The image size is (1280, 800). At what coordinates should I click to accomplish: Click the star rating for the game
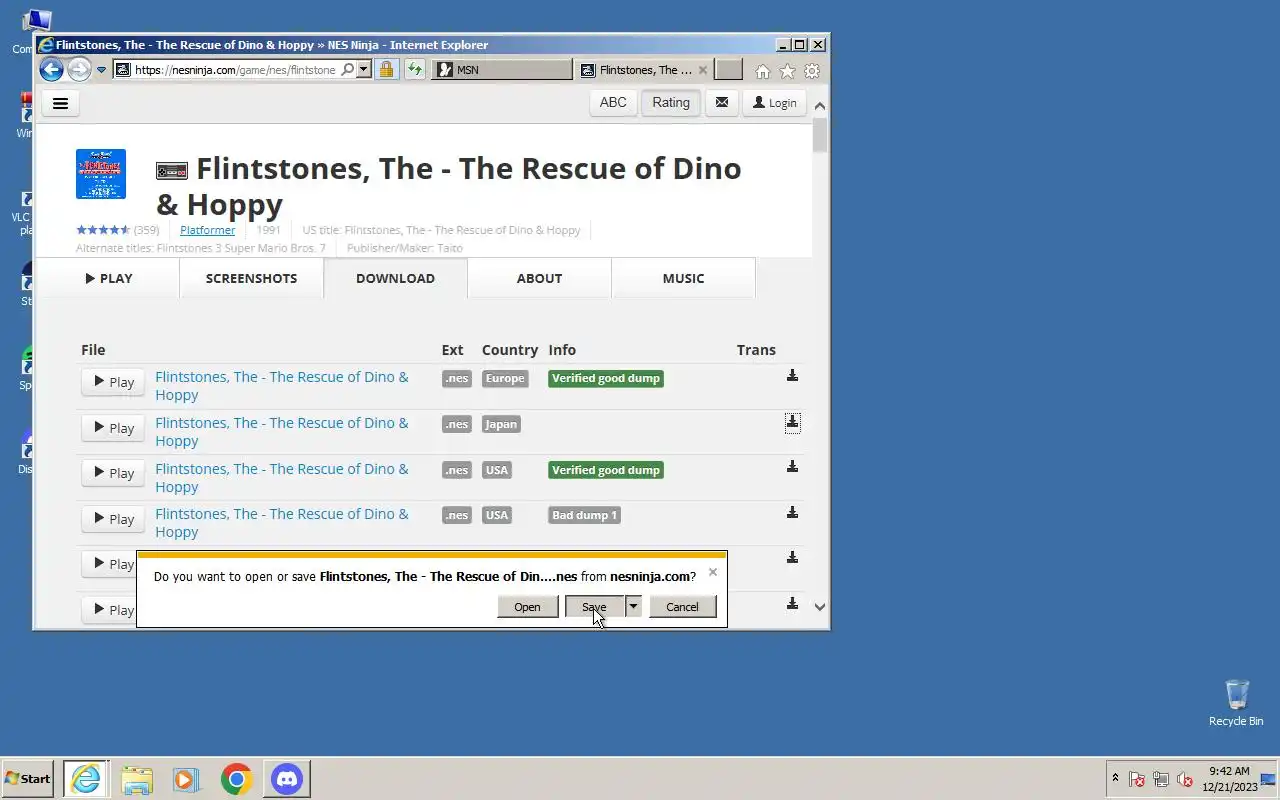coord(103,230)
